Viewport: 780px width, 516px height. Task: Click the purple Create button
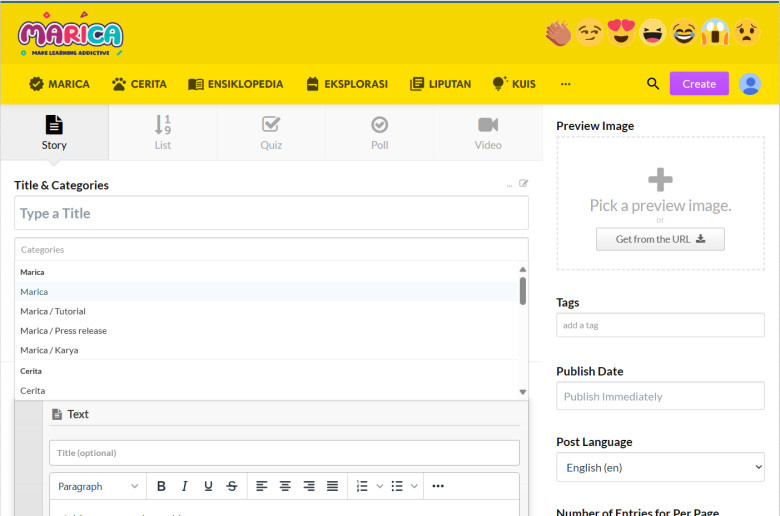coord(699,84)
